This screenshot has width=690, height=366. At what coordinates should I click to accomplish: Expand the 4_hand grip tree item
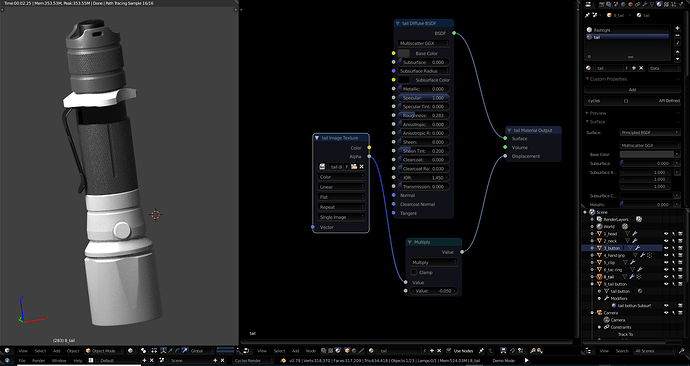pos(592,255)
